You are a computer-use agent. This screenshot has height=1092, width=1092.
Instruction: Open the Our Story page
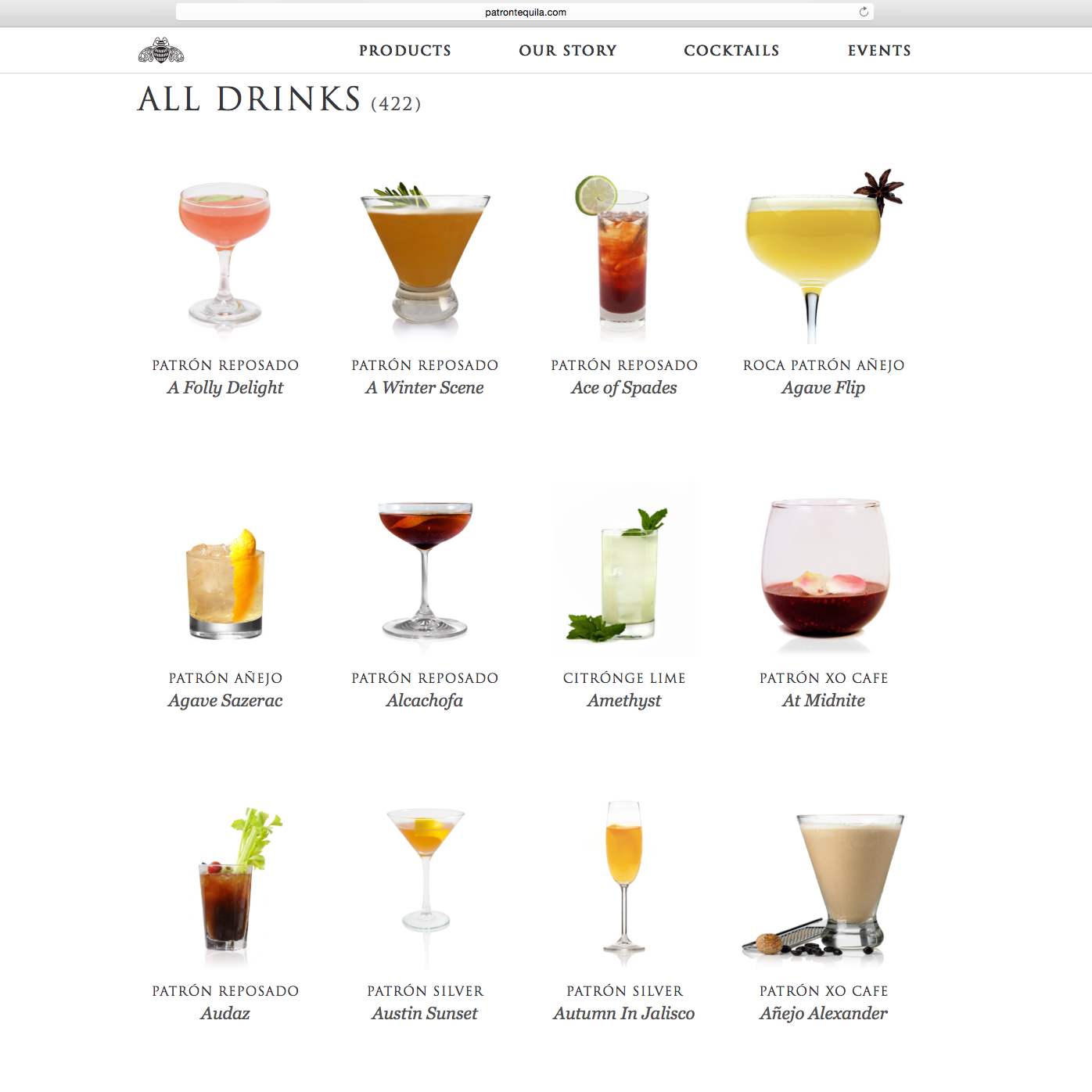(x=568, y=50)
